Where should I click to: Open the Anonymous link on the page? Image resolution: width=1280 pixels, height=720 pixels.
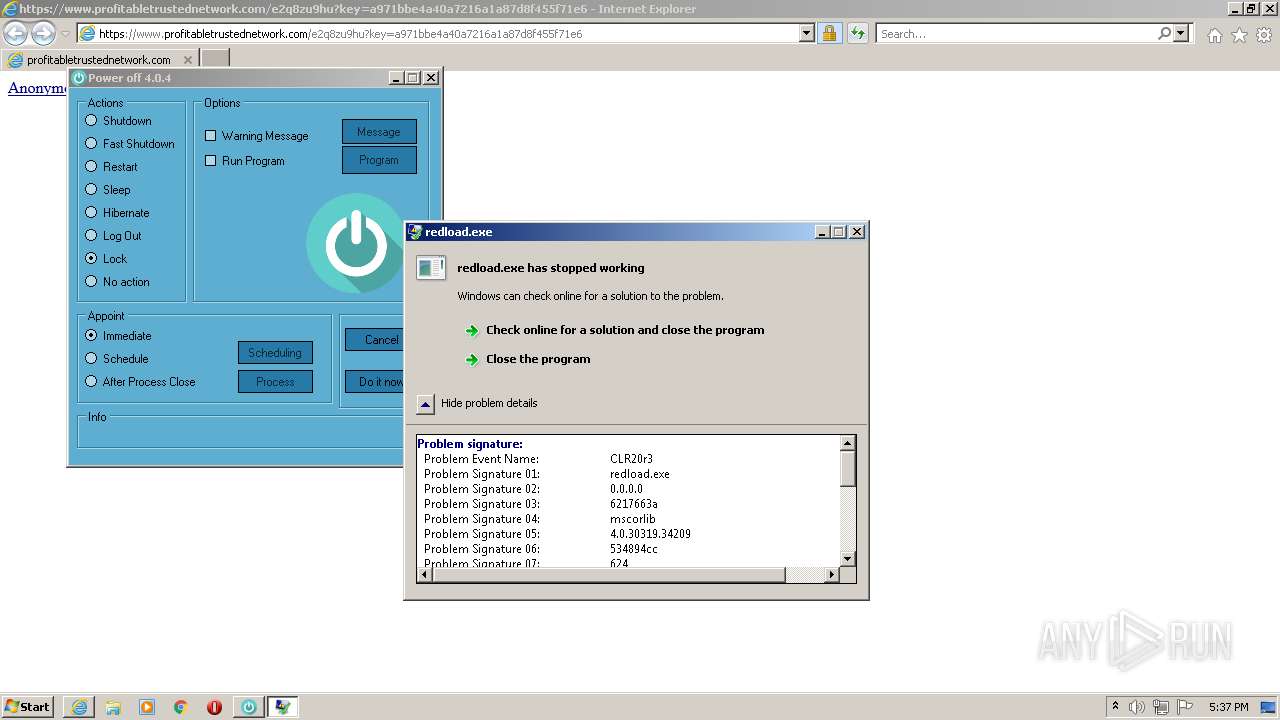tap(37, 88)
